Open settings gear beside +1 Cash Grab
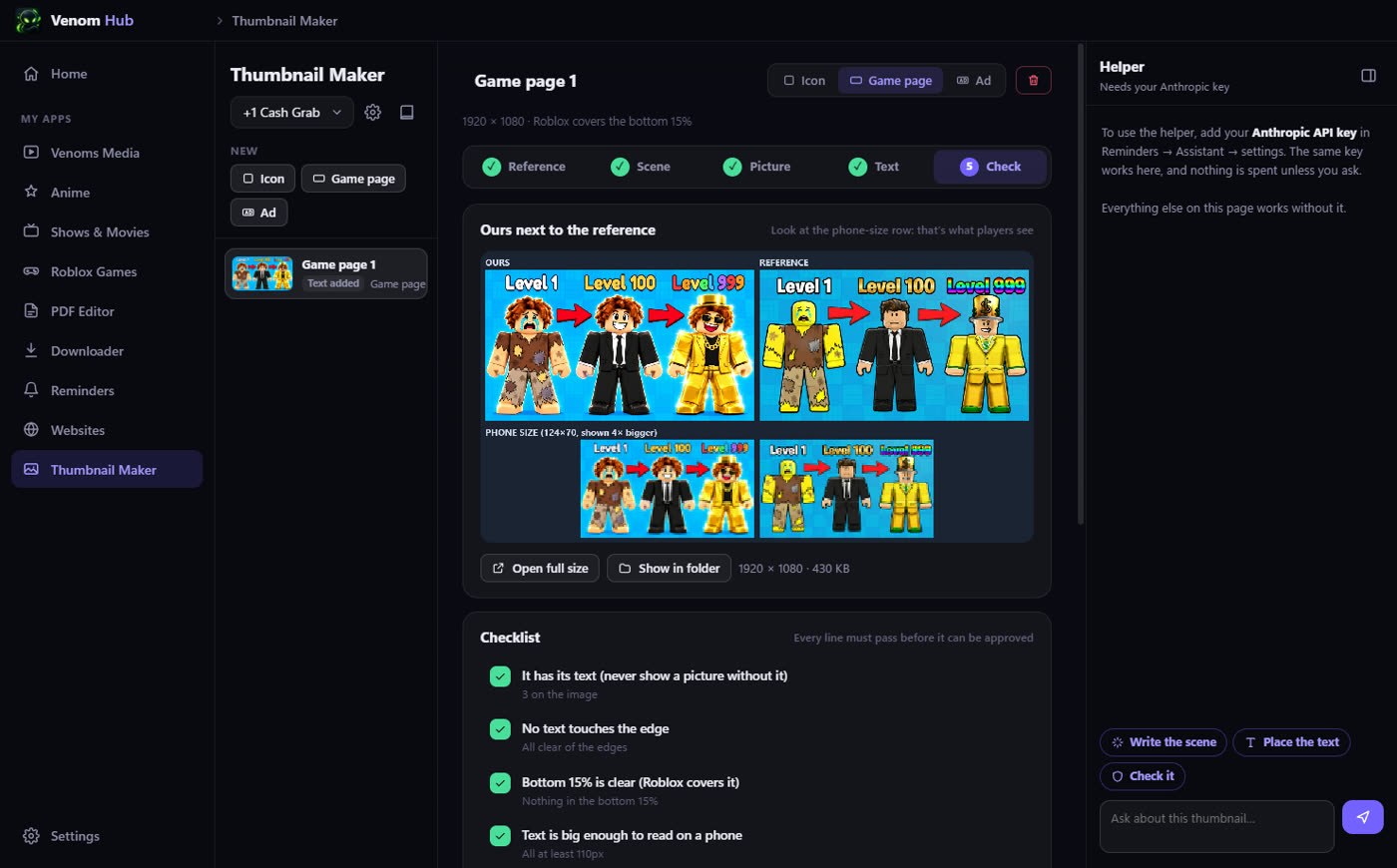This screenshot has height=868, width=1397. (373, 113)
